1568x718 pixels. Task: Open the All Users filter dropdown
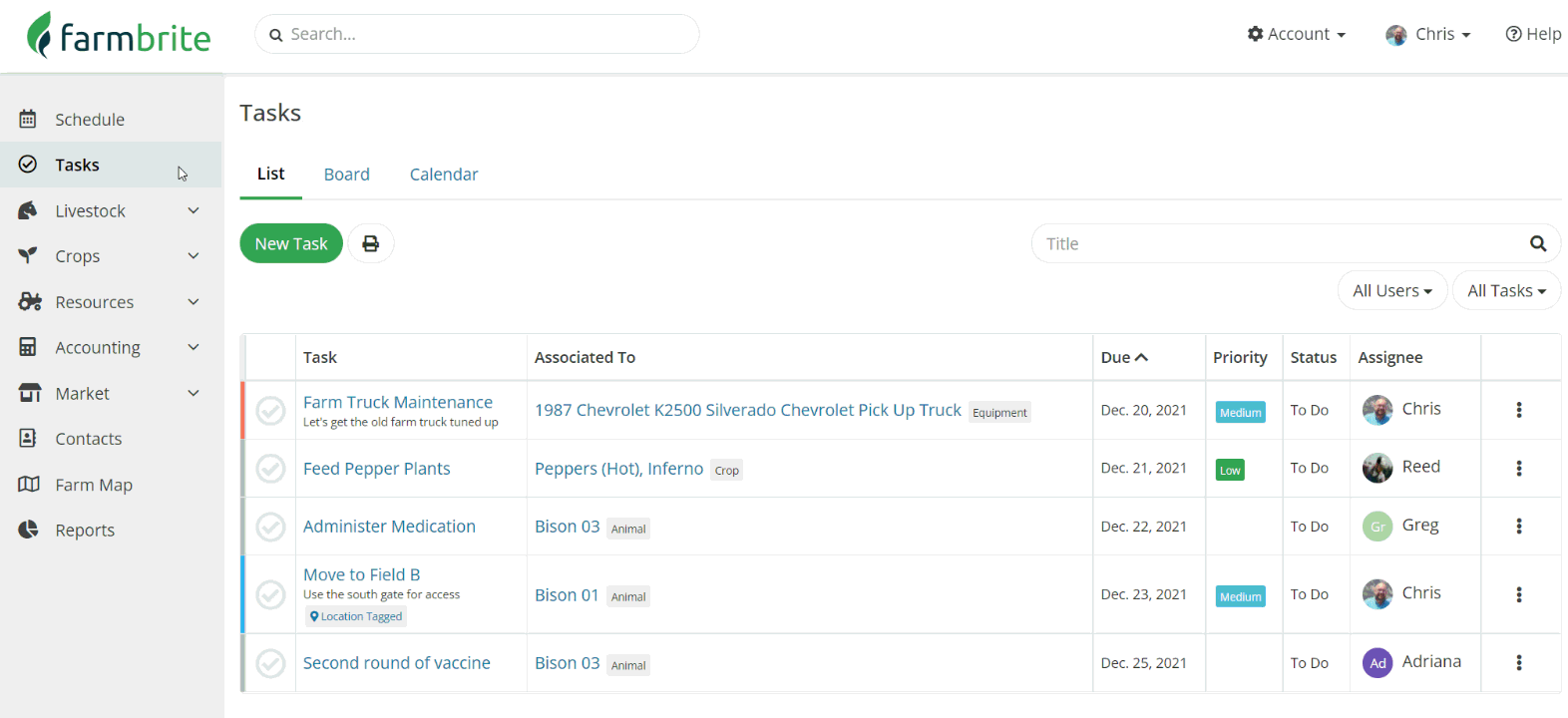tap(1391, 290)
